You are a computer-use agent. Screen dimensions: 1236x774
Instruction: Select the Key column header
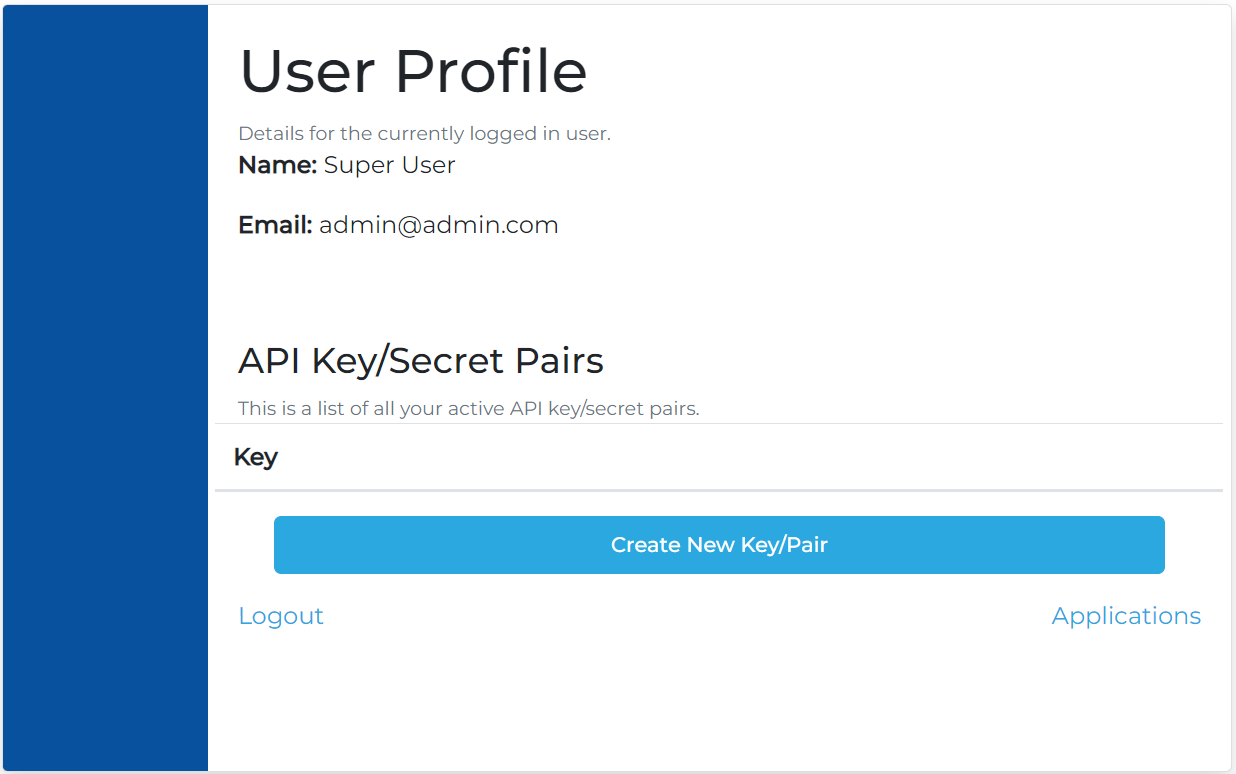click(x=256, y=457)
